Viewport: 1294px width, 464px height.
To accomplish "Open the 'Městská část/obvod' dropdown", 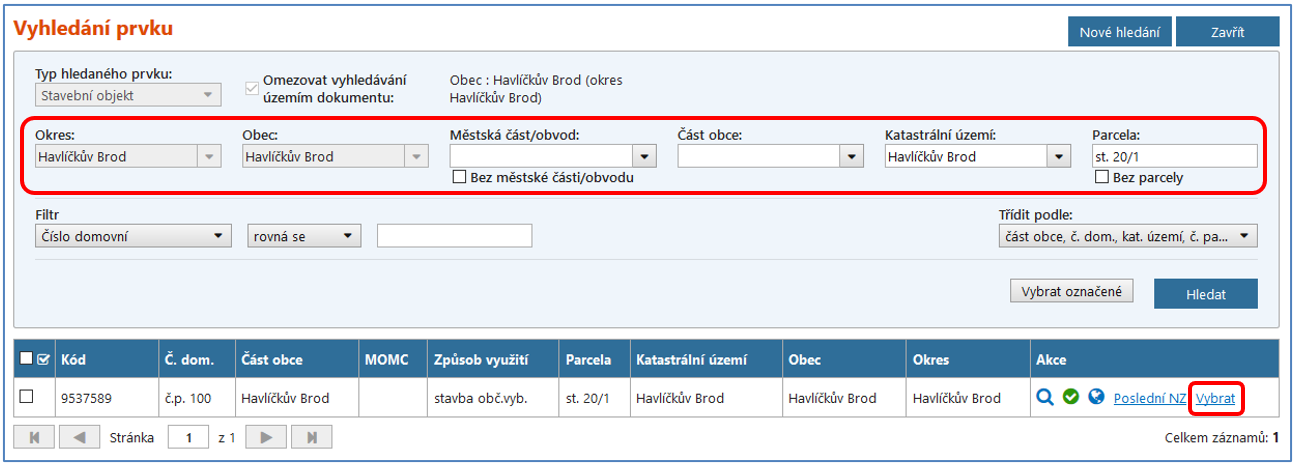I will click(644, 156).
